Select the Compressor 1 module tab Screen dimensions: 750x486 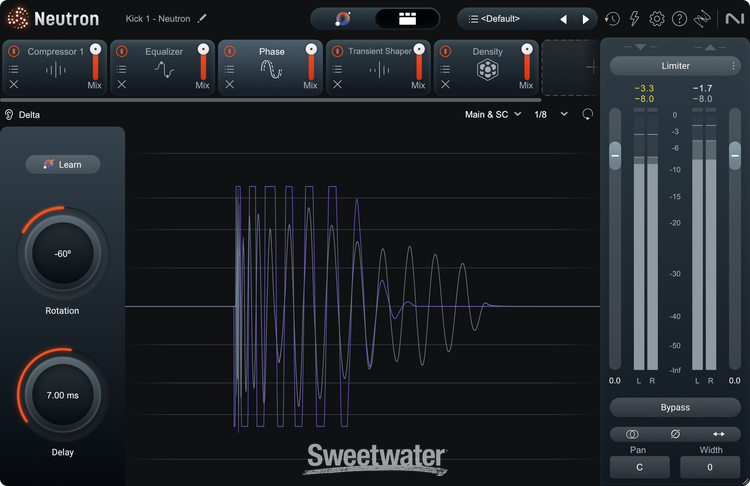[x=55, y=67]
